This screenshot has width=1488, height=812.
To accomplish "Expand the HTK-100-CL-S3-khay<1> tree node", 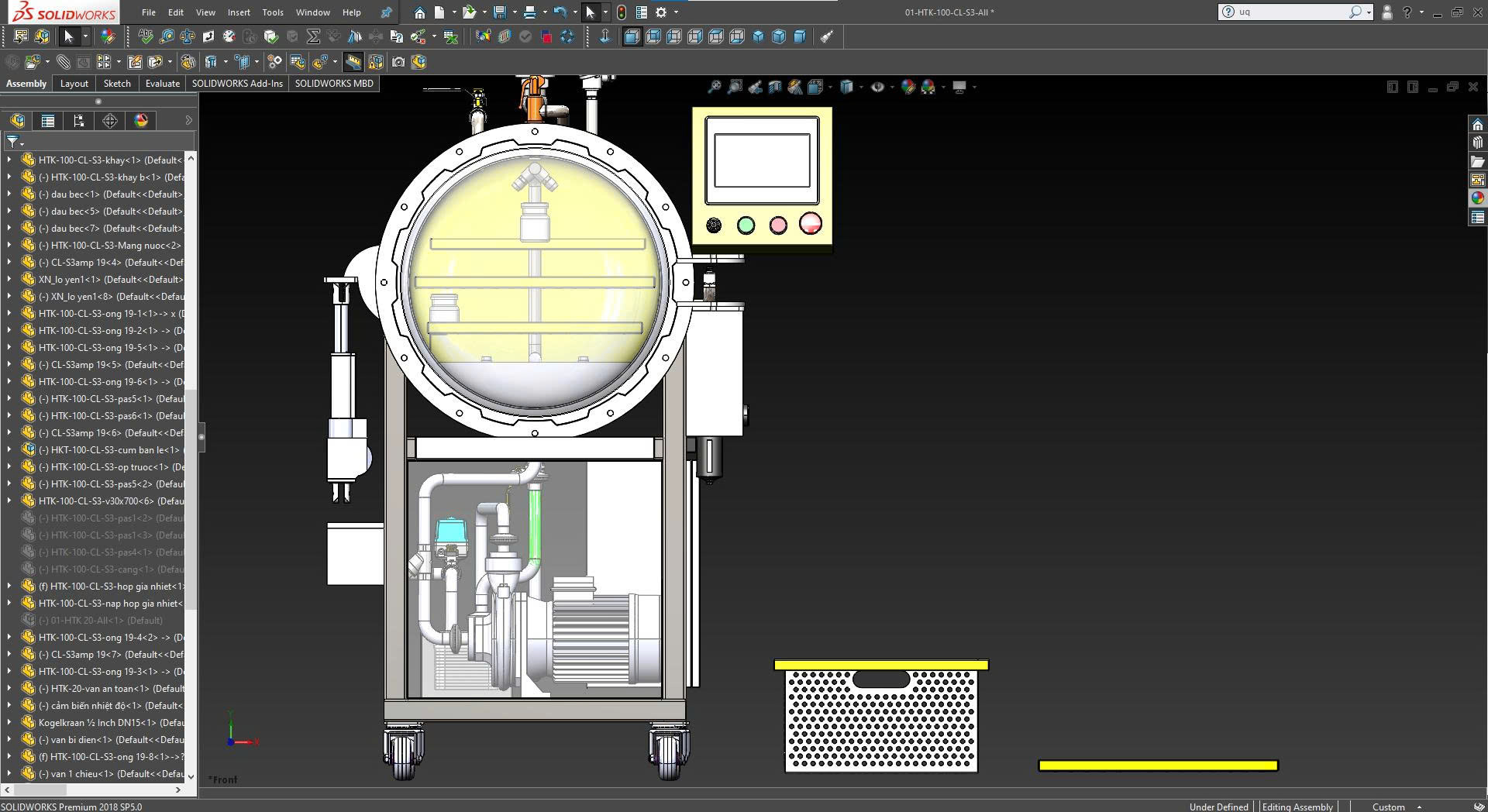I will [9, 160].
